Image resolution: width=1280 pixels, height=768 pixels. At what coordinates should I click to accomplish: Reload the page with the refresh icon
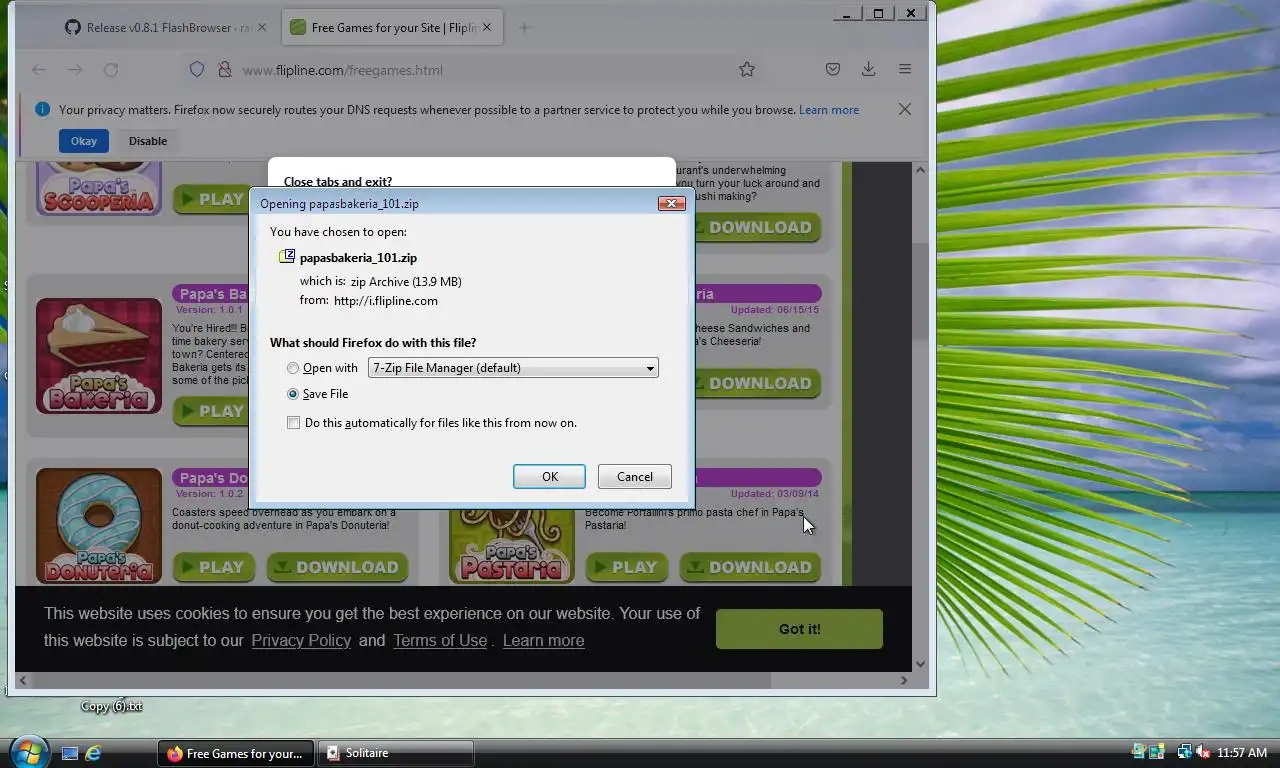click(111, 70)
